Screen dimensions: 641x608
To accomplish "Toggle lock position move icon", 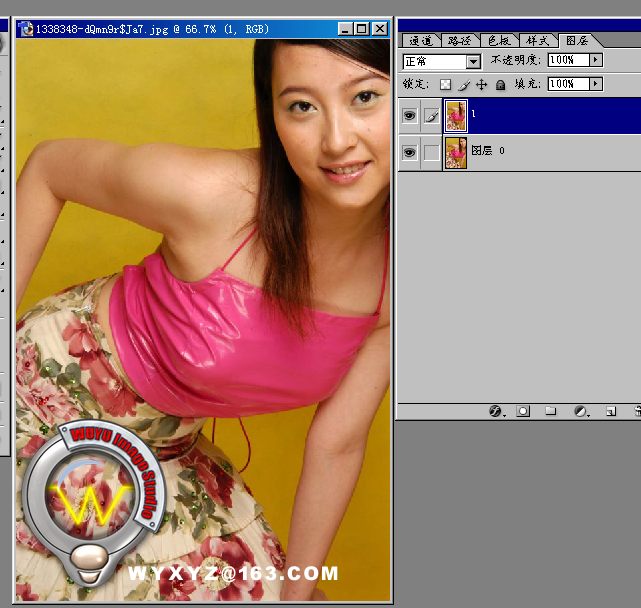I will coord(482,85).
